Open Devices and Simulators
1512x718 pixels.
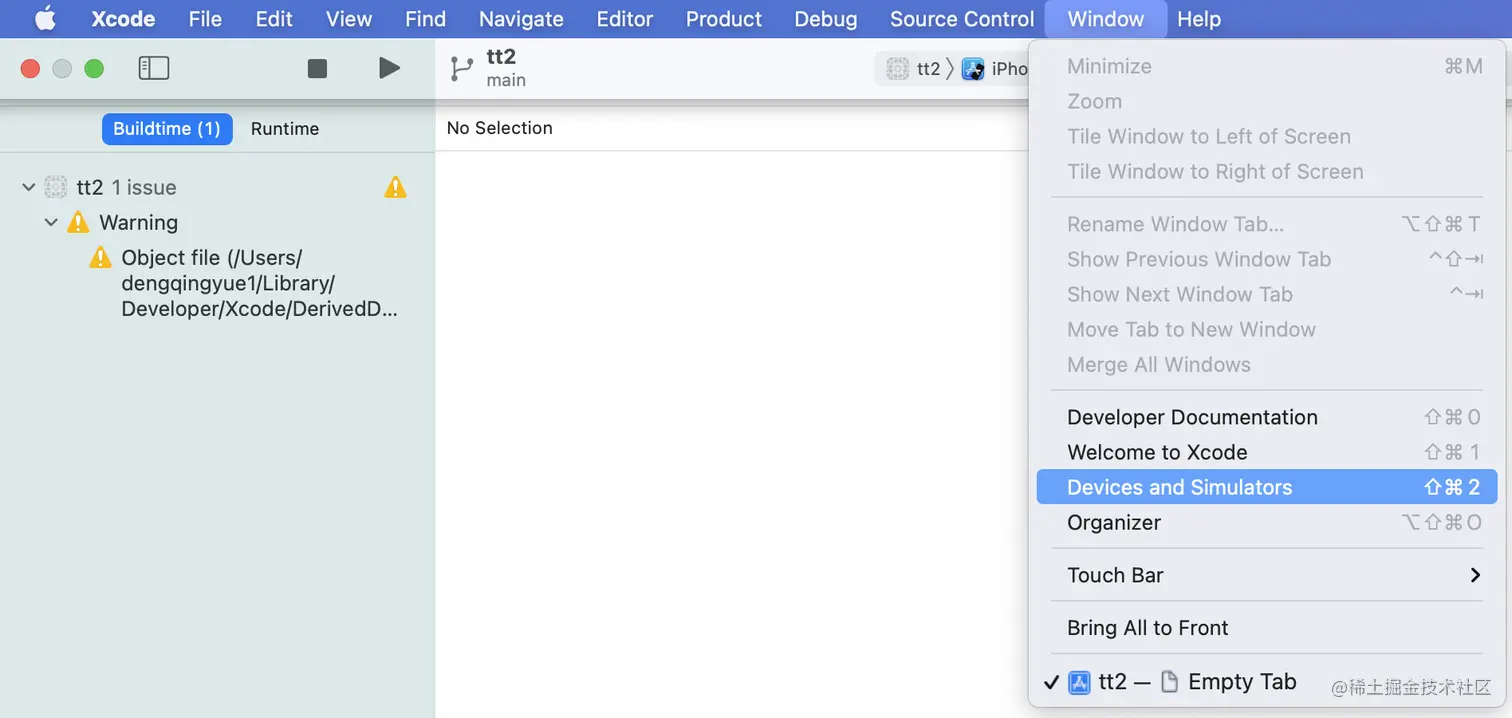tap(1267, 487)
